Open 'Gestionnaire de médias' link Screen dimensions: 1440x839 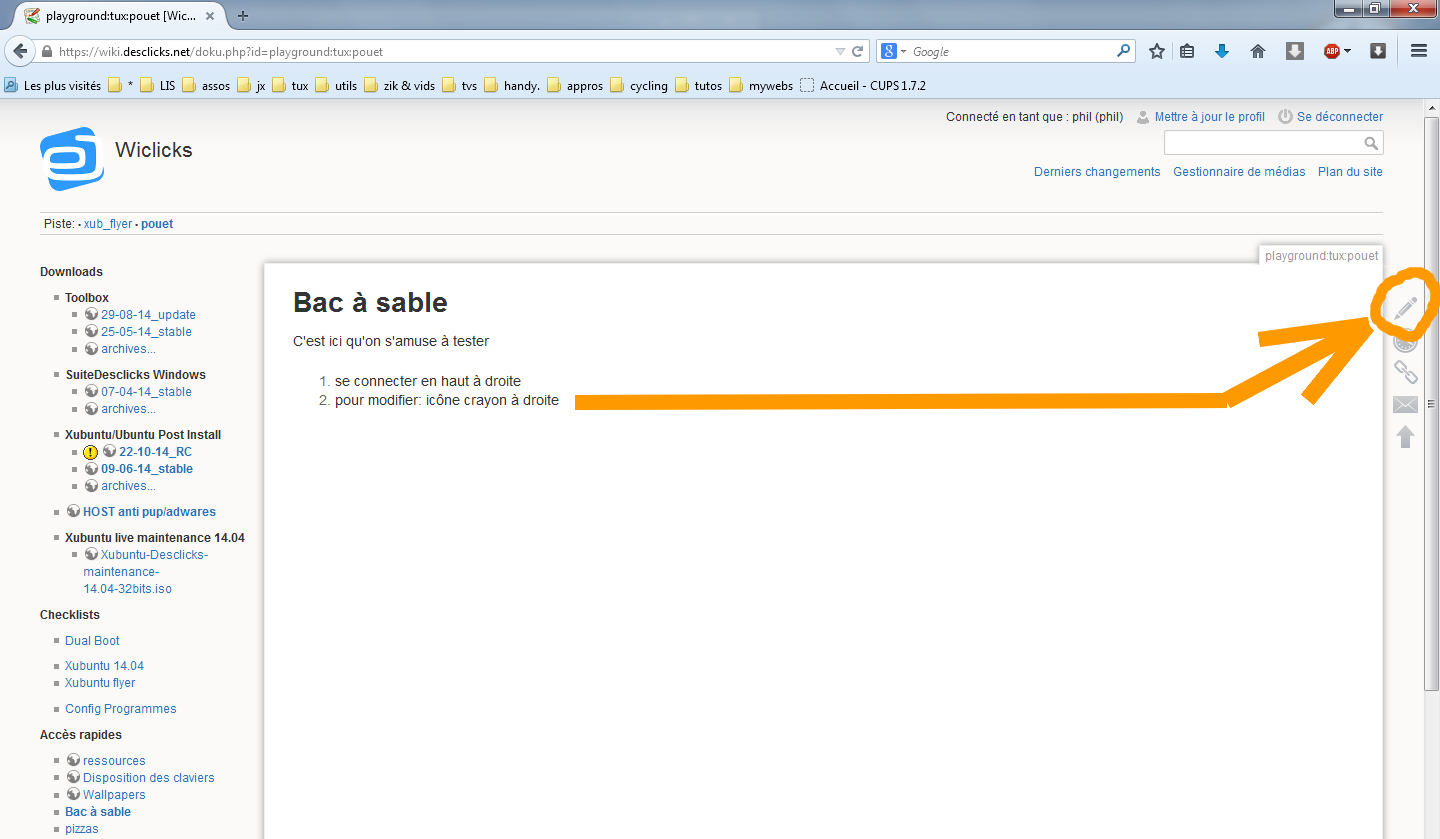click(1238, 172)
